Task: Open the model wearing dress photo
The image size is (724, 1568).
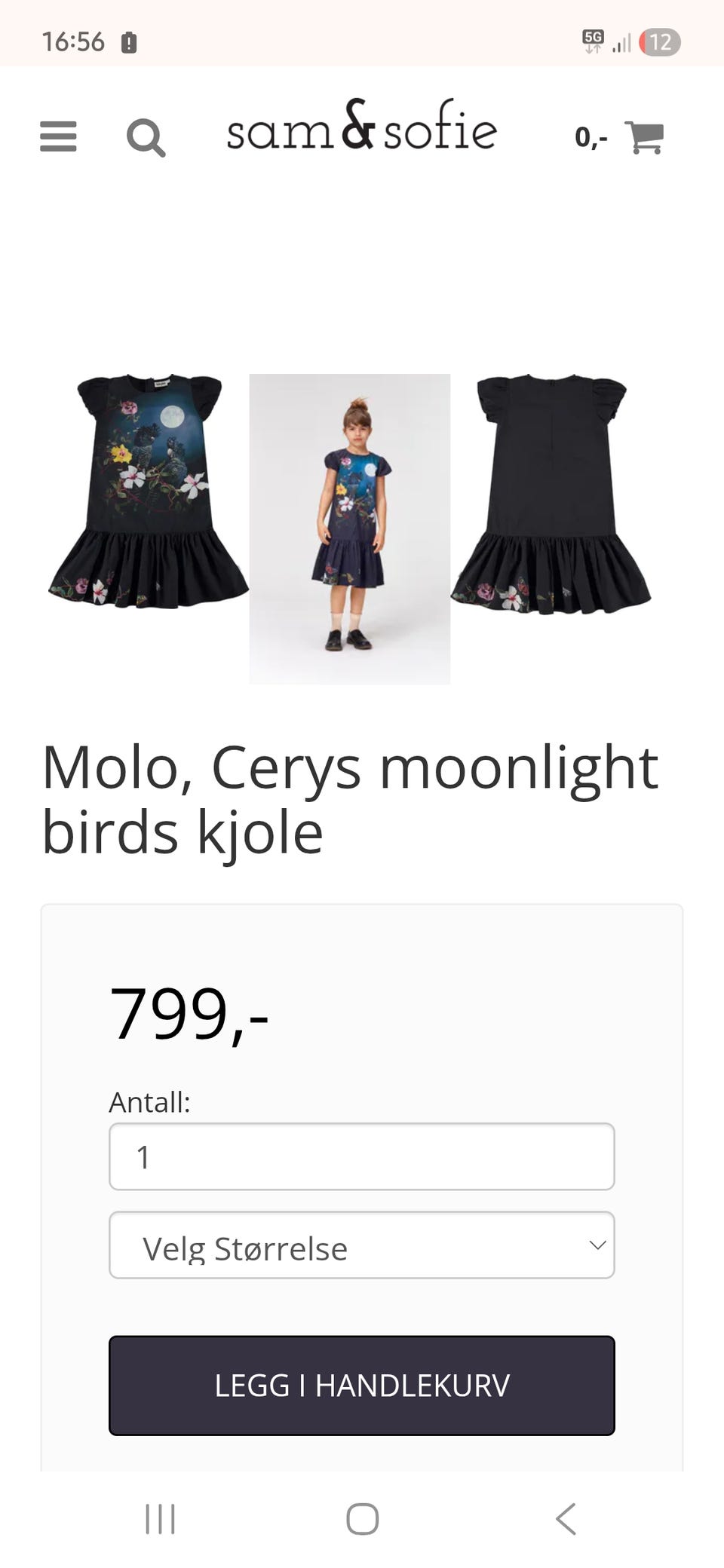Action: click(x=350, y=529)
